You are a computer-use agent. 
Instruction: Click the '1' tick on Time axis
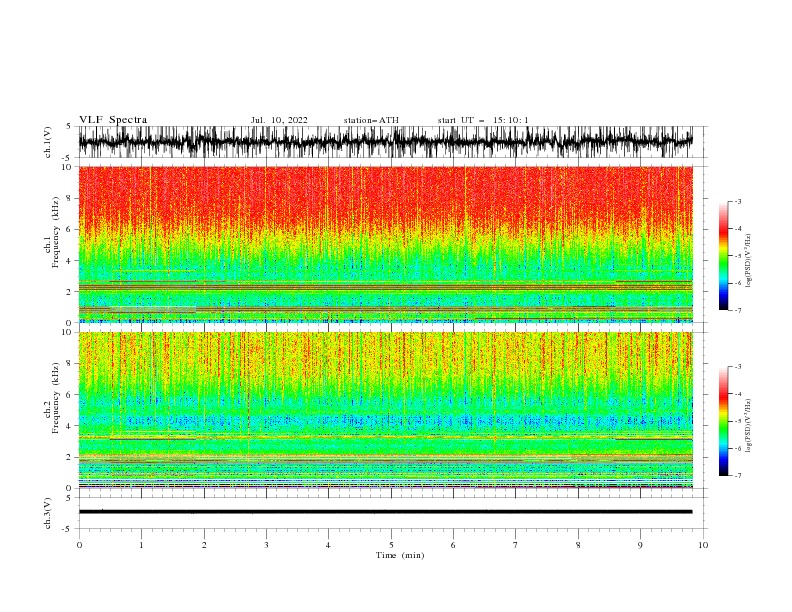click(141, 545)
